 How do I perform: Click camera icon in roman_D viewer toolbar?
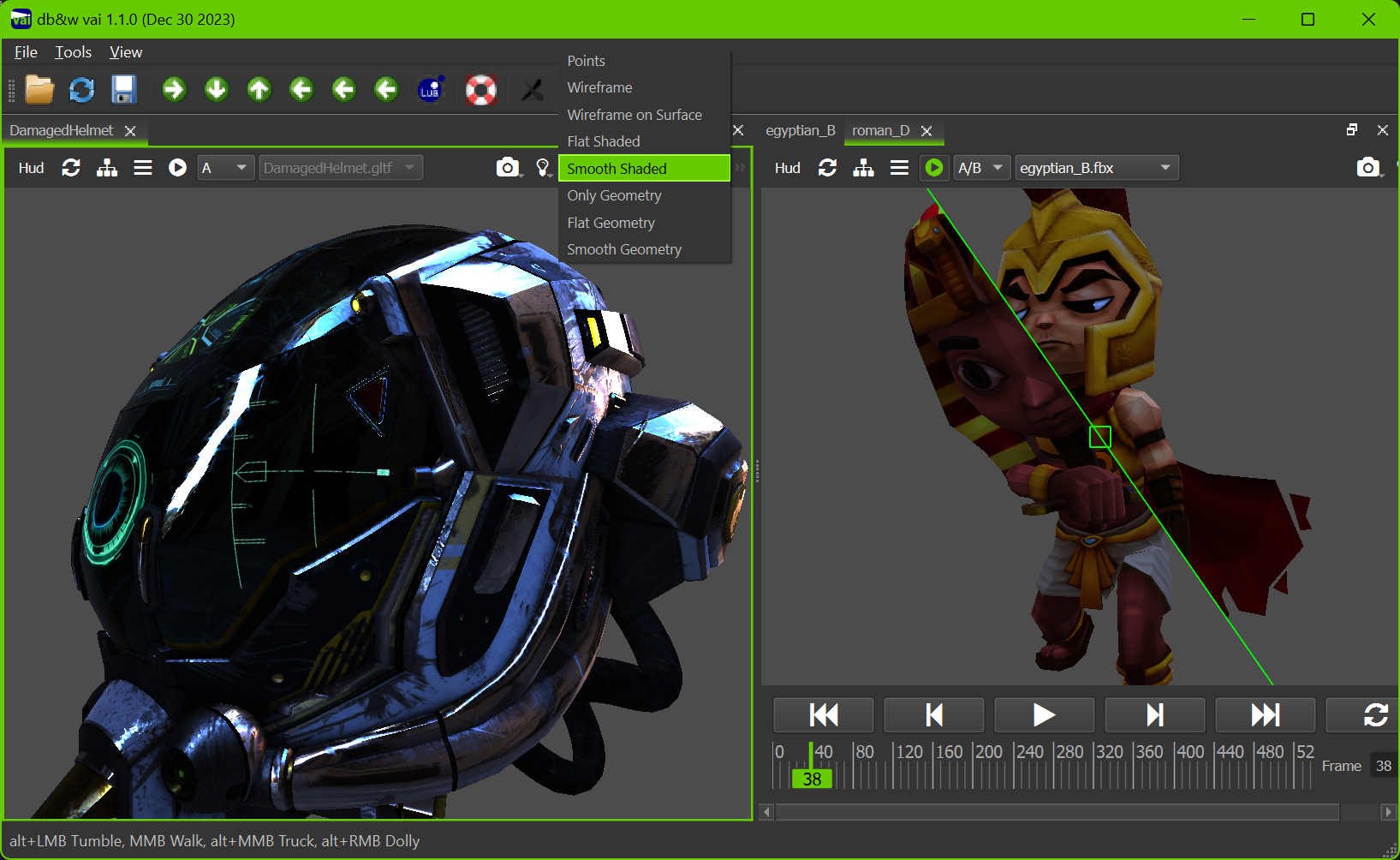1368,168
